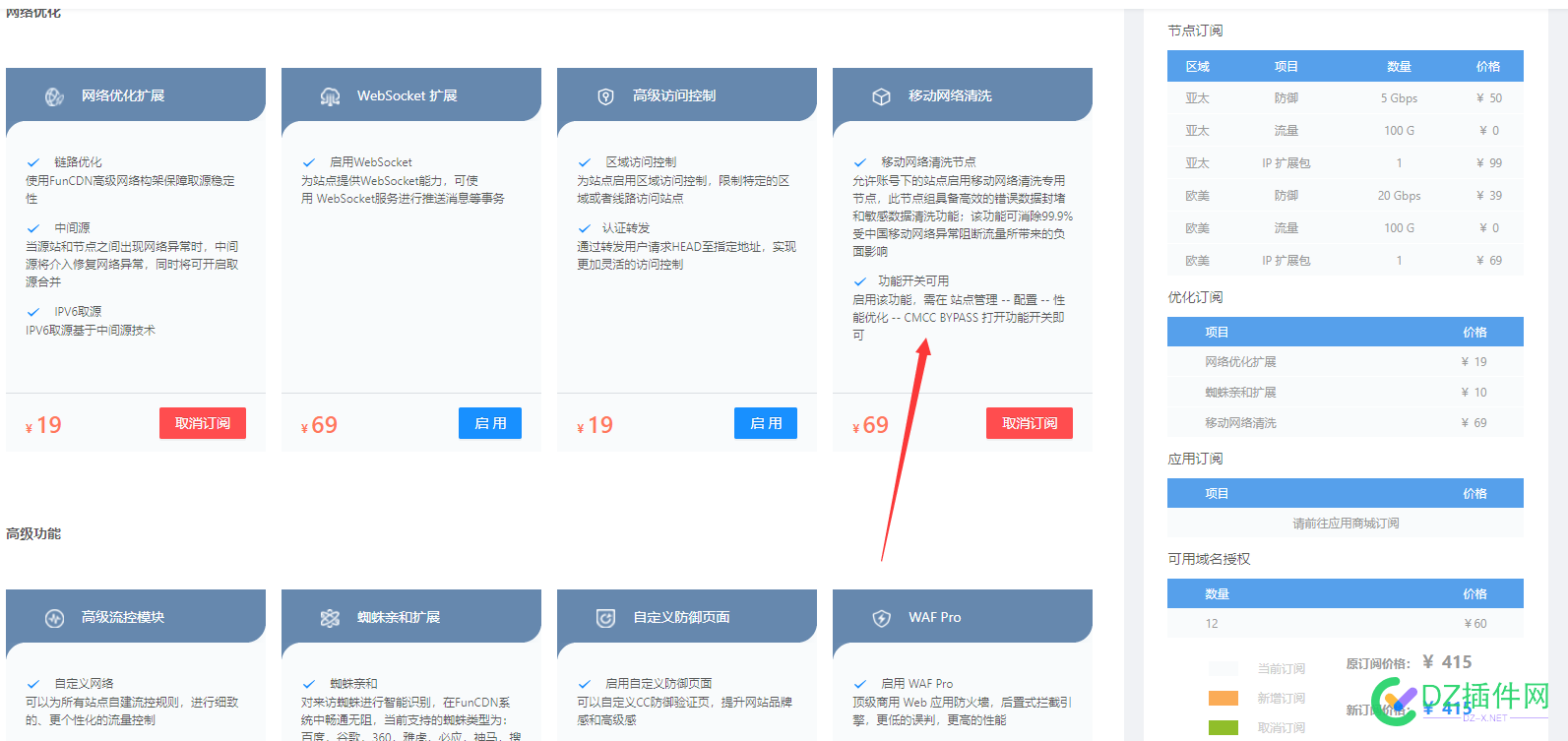Click the 蜘蛛亲和扩展 card header icon
Viewport: 1568px width, 741px height.
click(x=330, y=618)
